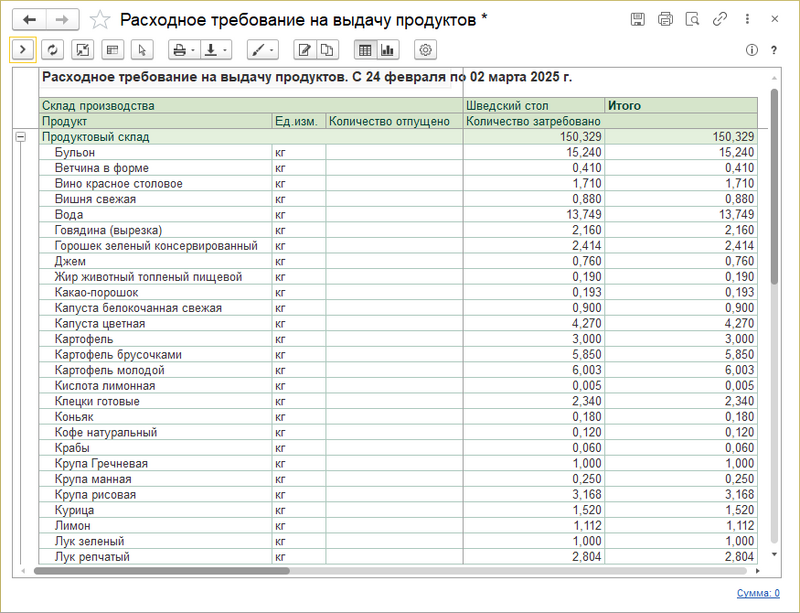Export the report using the save-to-file icon

pyautogui.click(x=211, y=49)
